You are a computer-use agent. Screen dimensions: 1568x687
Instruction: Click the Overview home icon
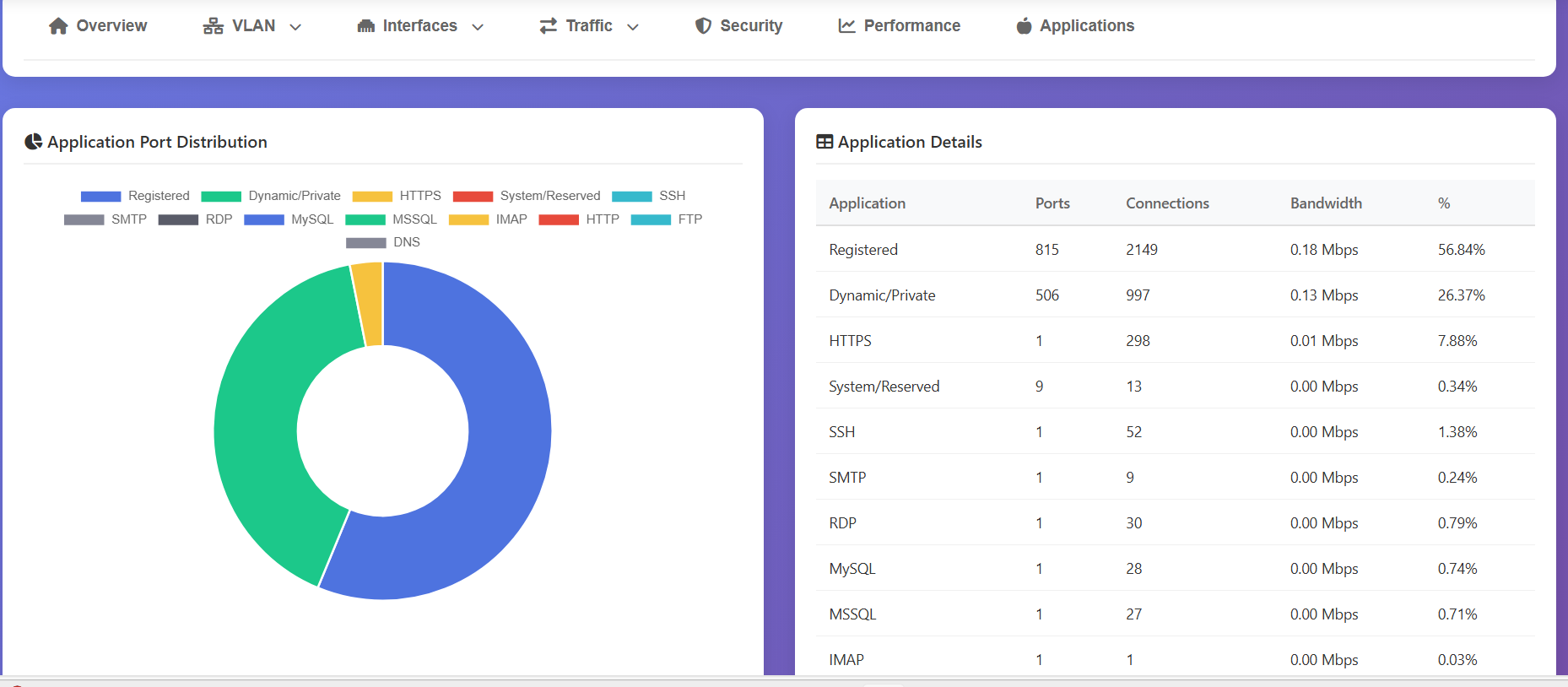click(58, 26)
